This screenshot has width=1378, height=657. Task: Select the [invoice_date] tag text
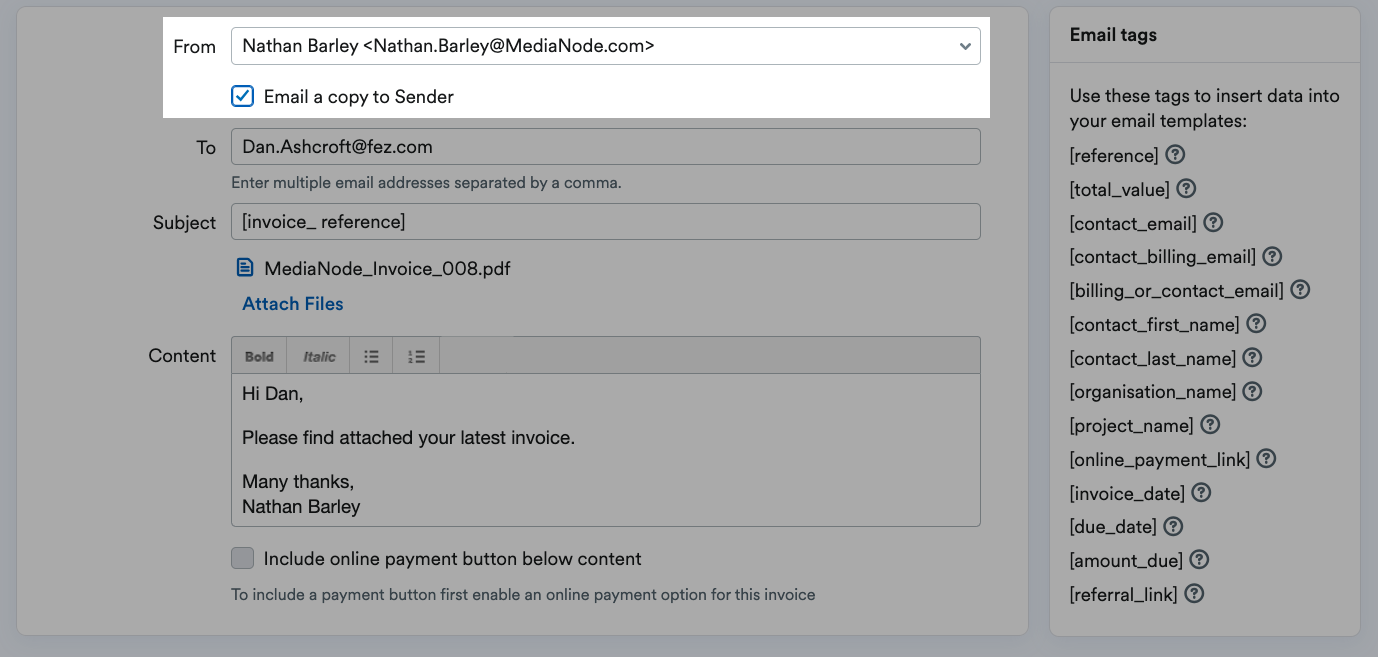[1128, 493]
